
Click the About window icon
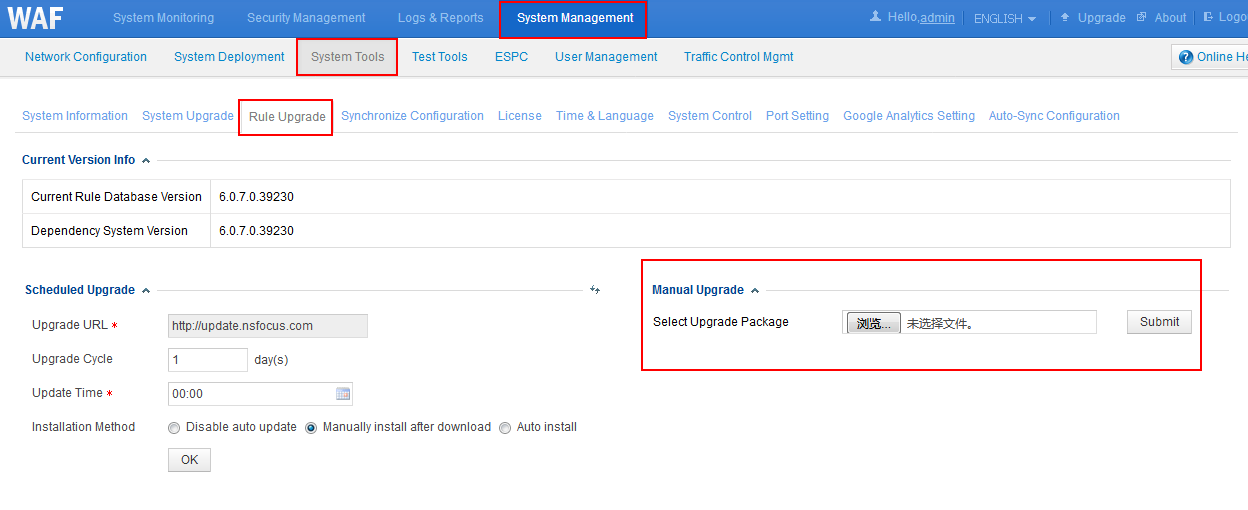click(1141, 17)
